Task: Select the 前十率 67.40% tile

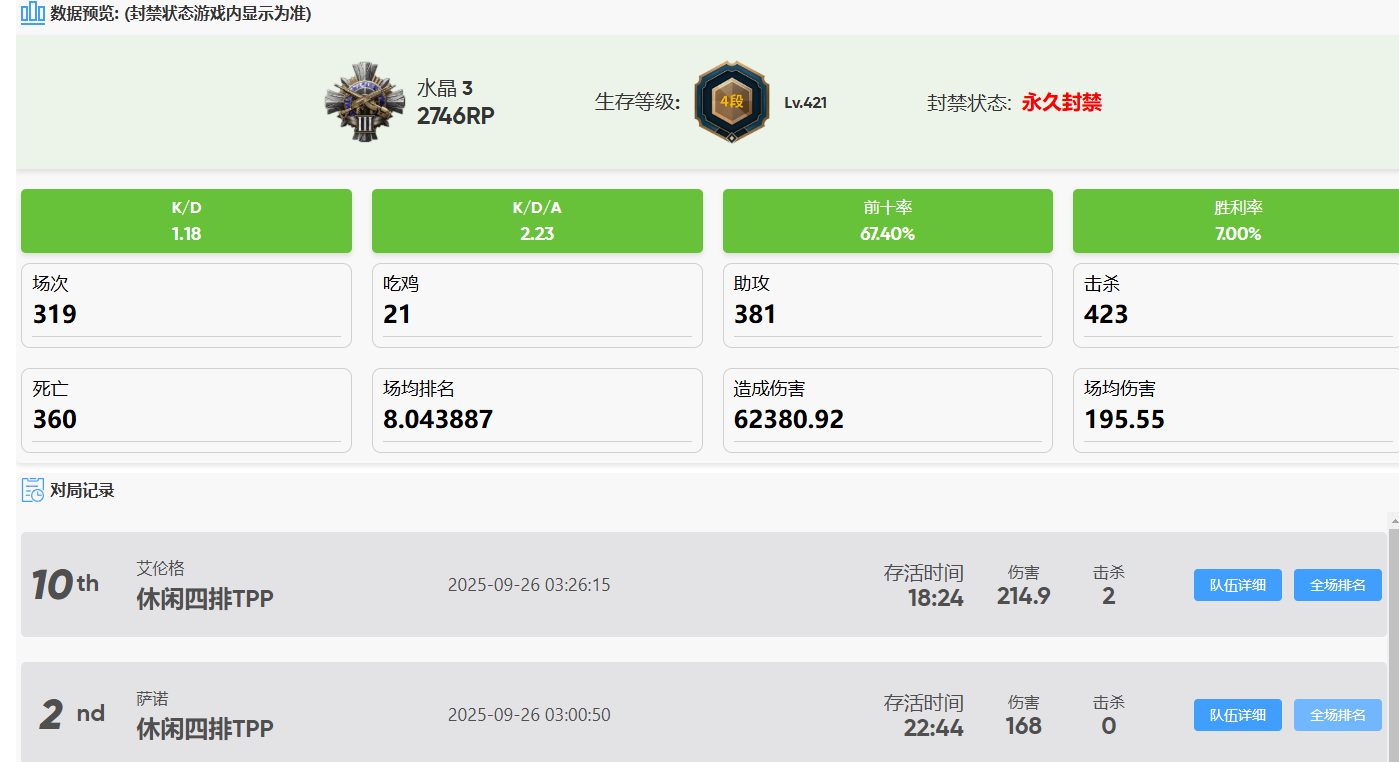Action: pyautogui.click(x=887, y=221)
